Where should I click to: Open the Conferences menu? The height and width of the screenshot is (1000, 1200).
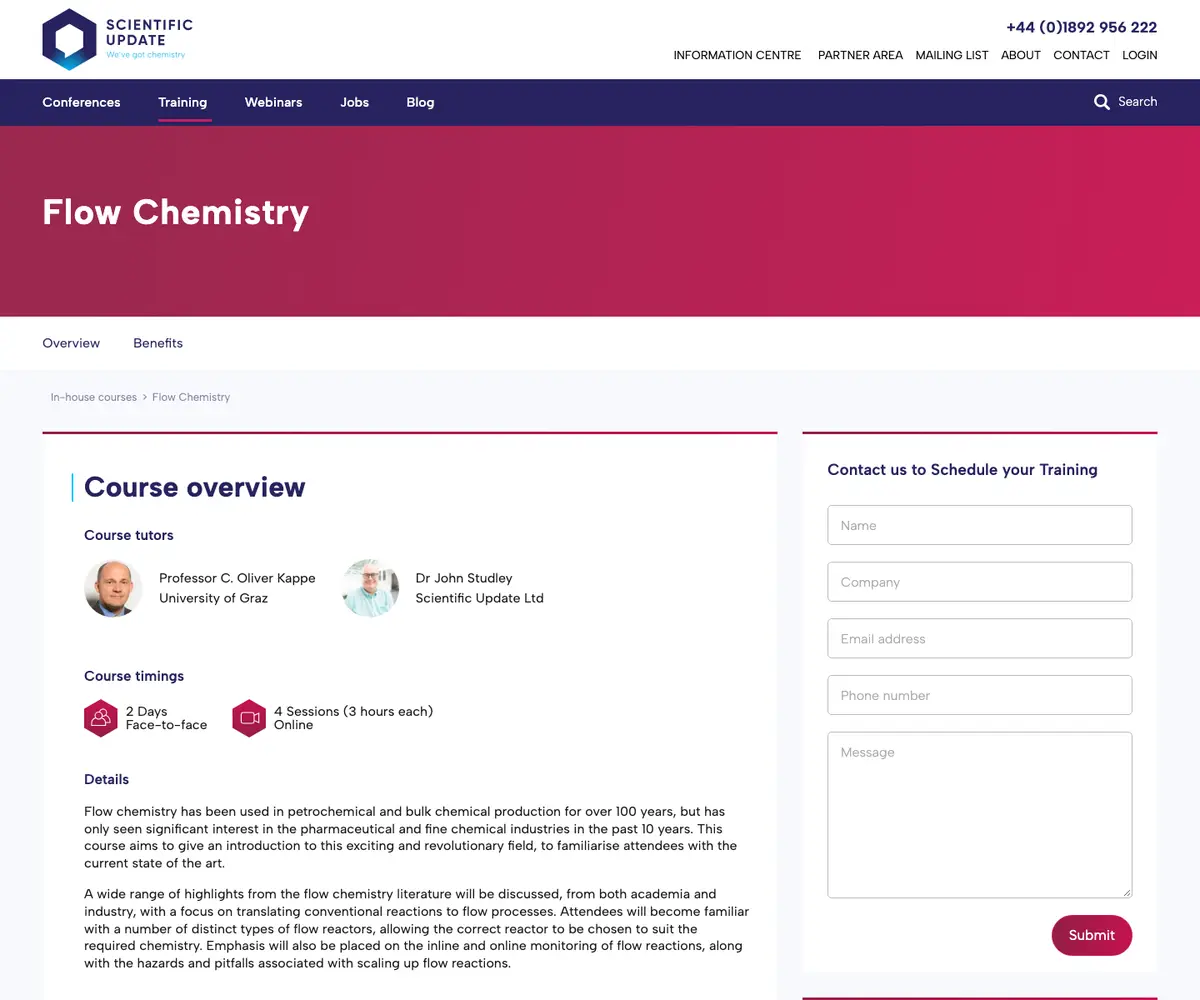point(81,102)
